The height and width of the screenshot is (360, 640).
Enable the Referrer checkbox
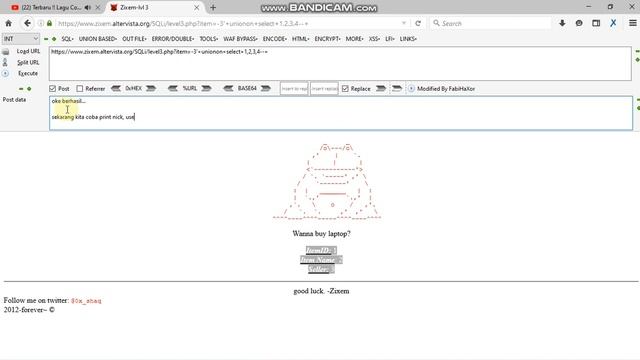click(80, 89)
